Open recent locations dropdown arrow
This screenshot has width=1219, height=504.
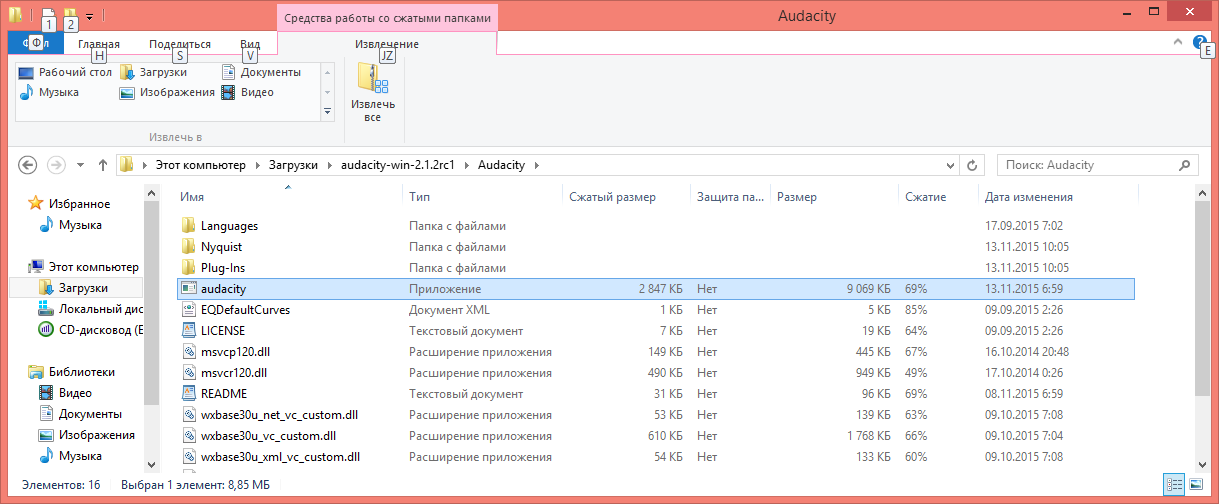[x=80, y=165]
